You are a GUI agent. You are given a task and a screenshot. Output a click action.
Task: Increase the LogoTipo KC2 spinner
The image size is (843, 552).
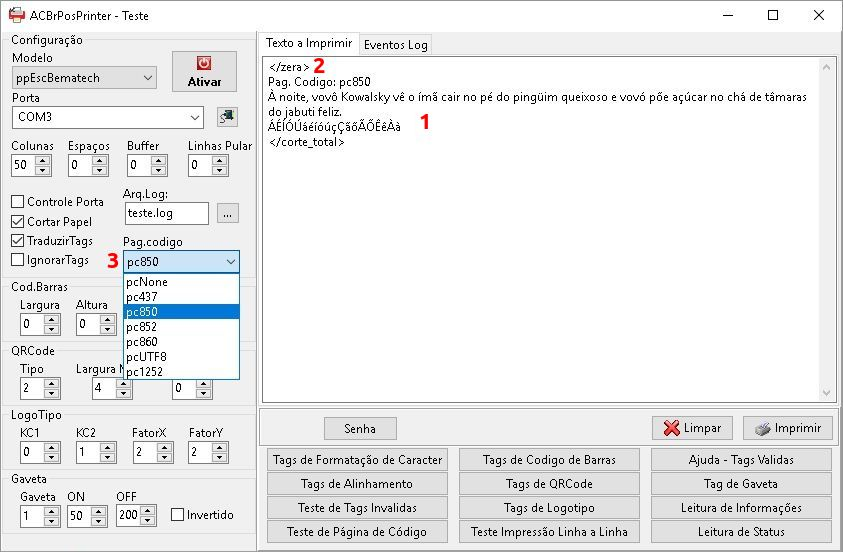[x=108, y=447]
